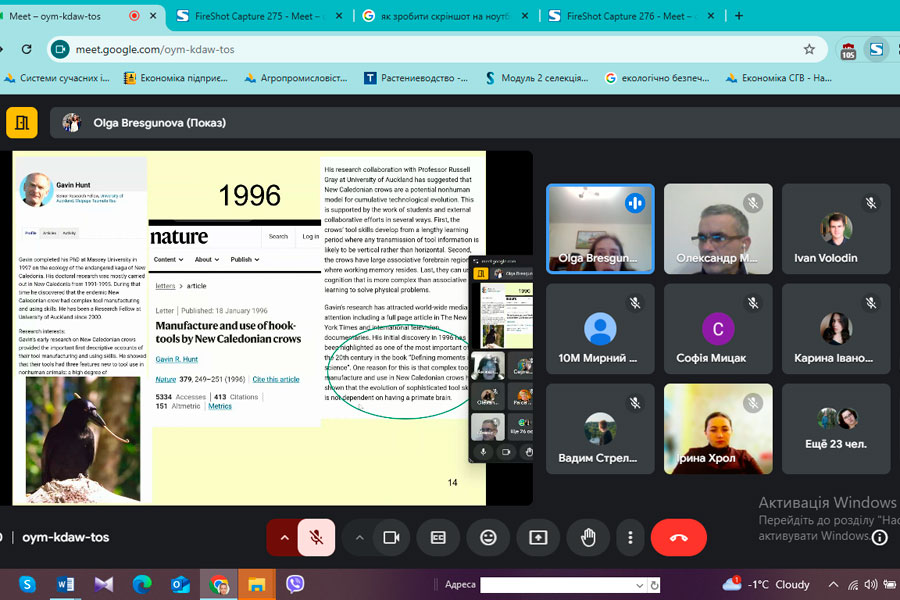
Task: Expand the microphone audio settings arrow
Action: (284, 537)
